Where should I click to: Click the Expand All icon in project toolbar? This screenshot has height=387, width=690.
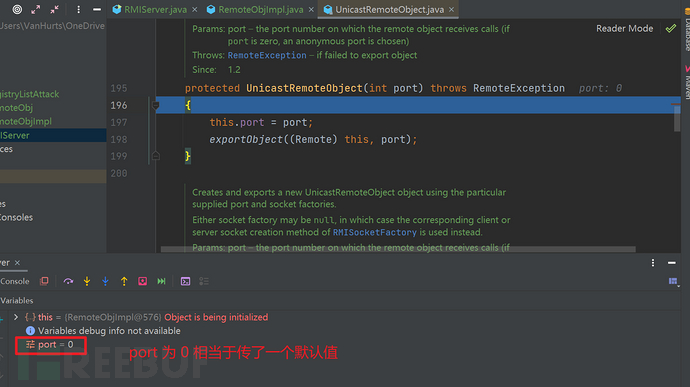(x=36, y=9)
